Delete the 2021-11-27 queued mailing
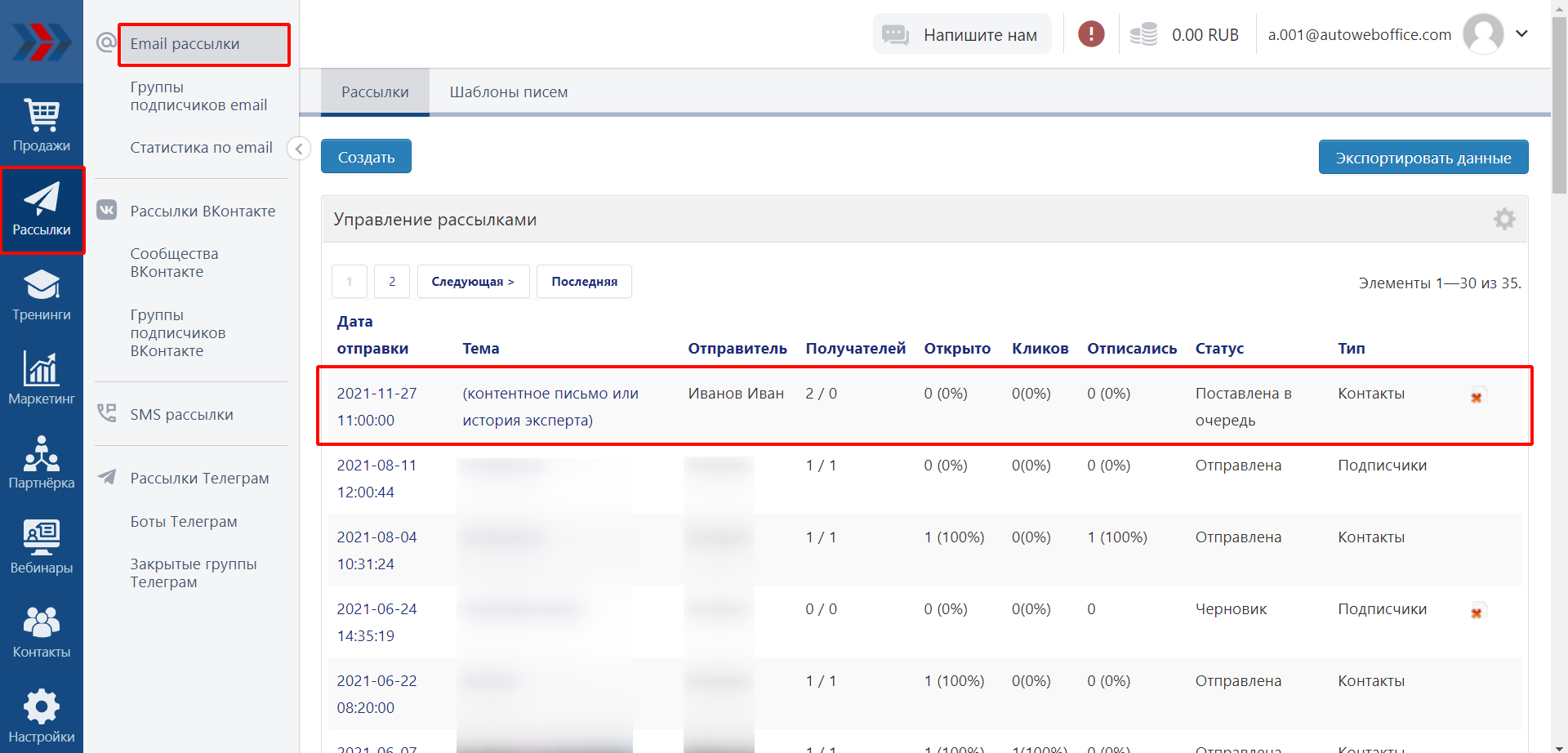1568x753 pixels. tap(1477, 397)
